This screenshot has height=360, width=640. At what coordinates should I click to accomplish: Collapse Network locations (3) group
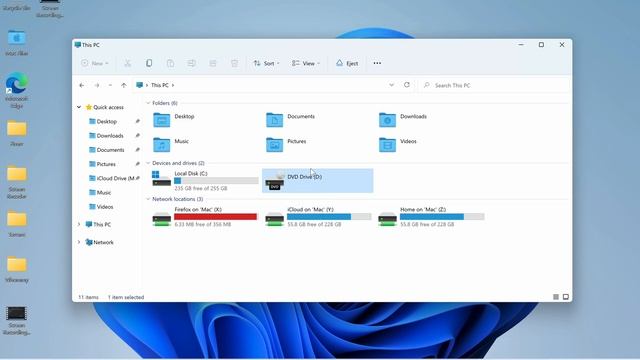pos(148,199)
